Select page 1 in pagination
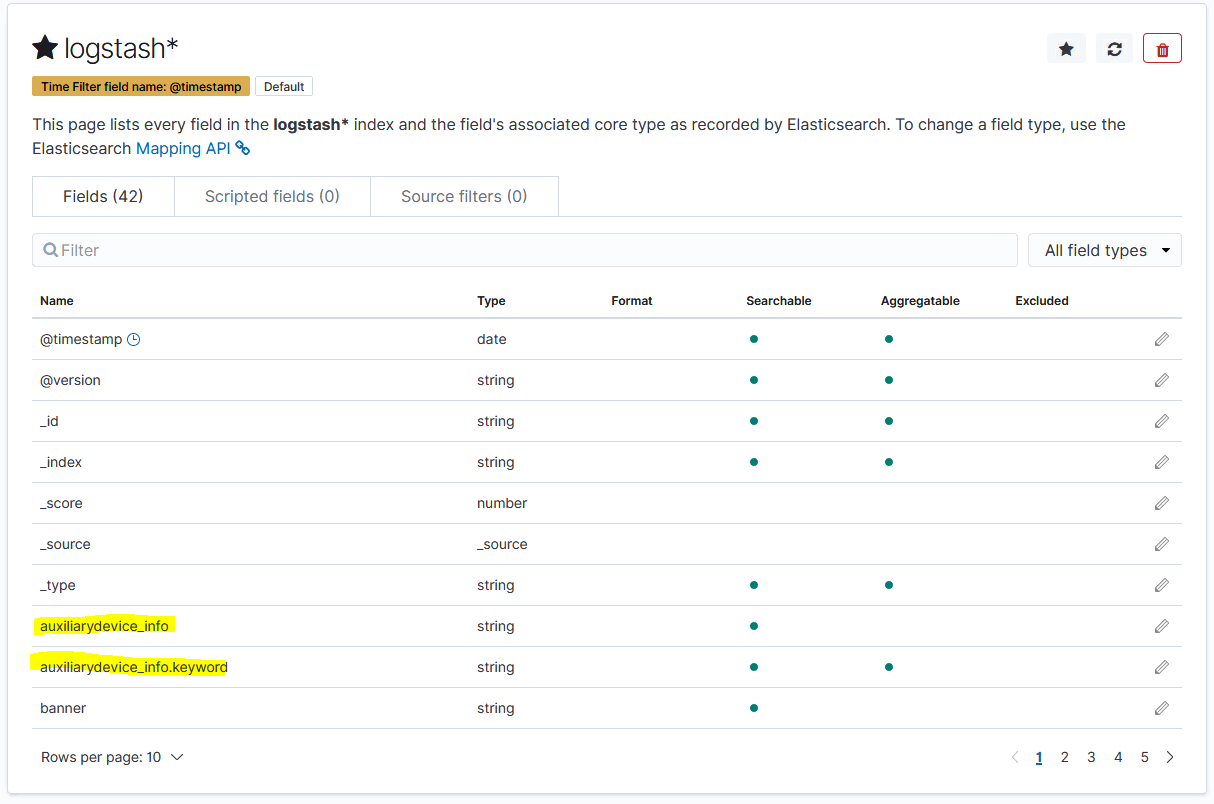 point(1039,757)
